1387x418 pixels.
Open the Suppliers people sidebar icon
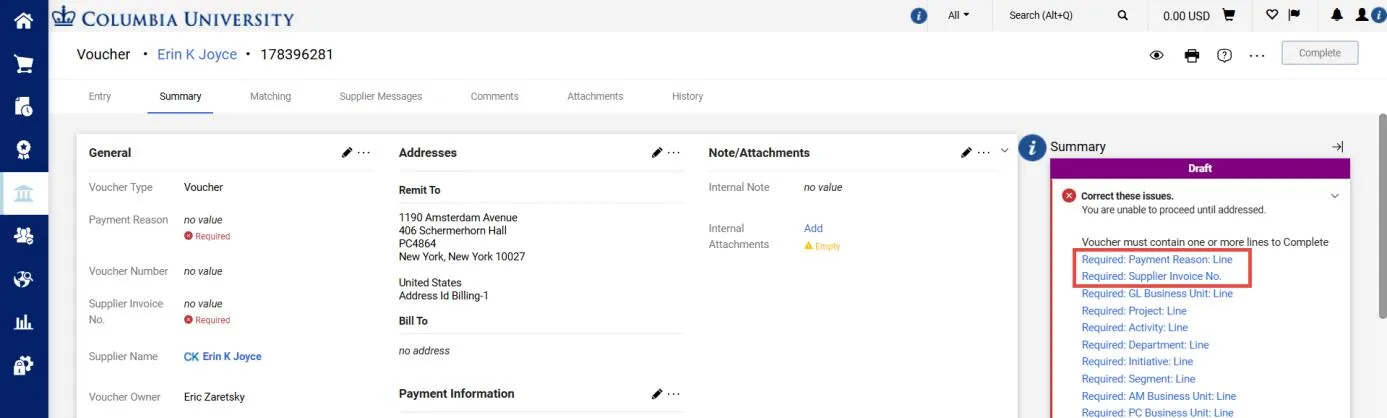click(23, 236)
